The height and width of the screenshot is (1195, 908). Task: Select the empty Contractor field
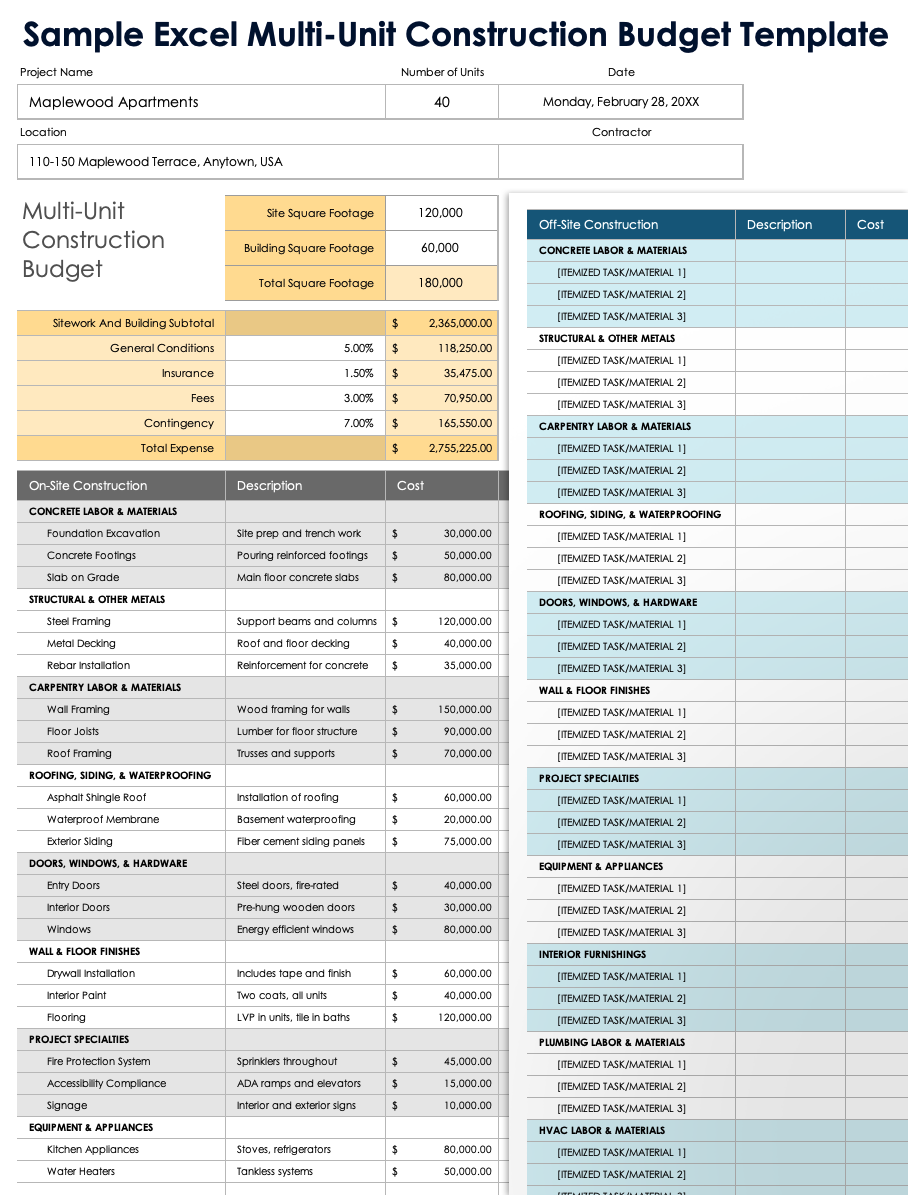621,161
